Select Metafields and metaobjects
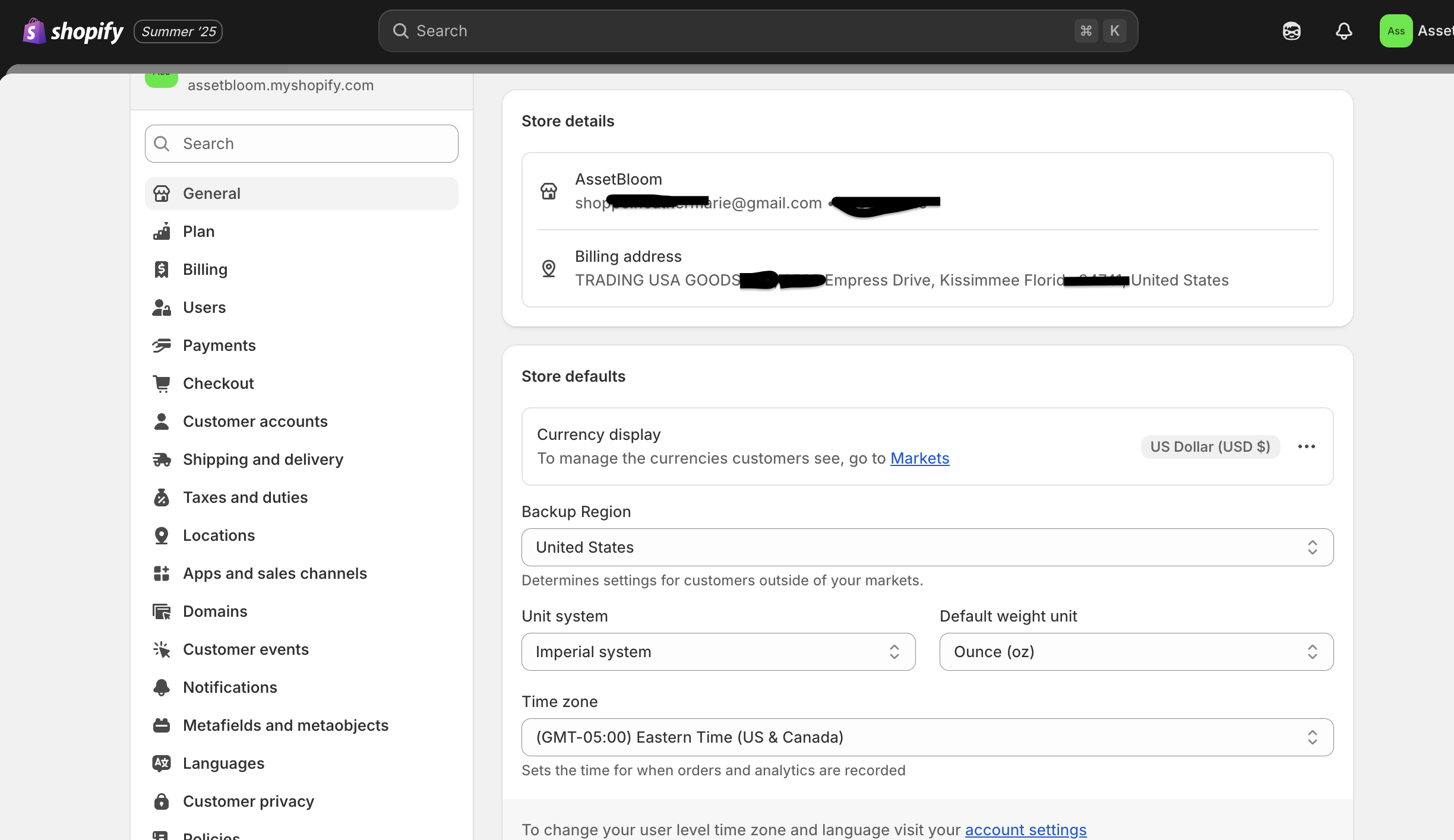This screenshot has width=1454, height=840. (x=302, y=725)
